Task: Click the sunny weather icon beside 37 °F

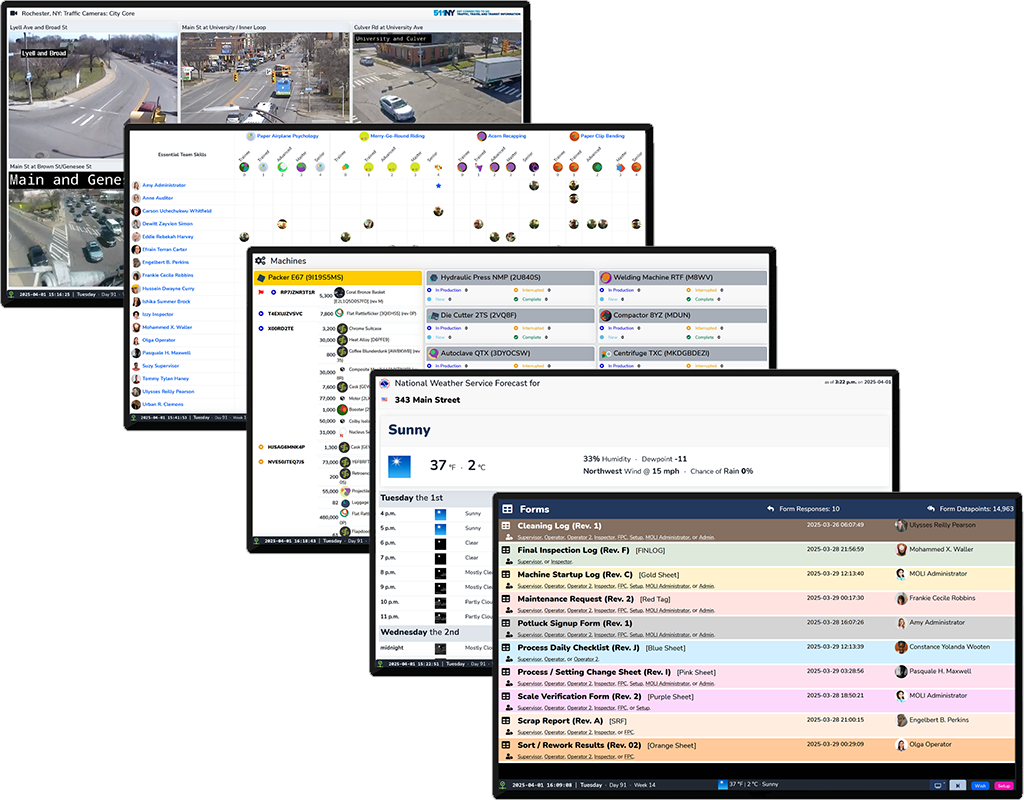Action: tap(400, 466)
